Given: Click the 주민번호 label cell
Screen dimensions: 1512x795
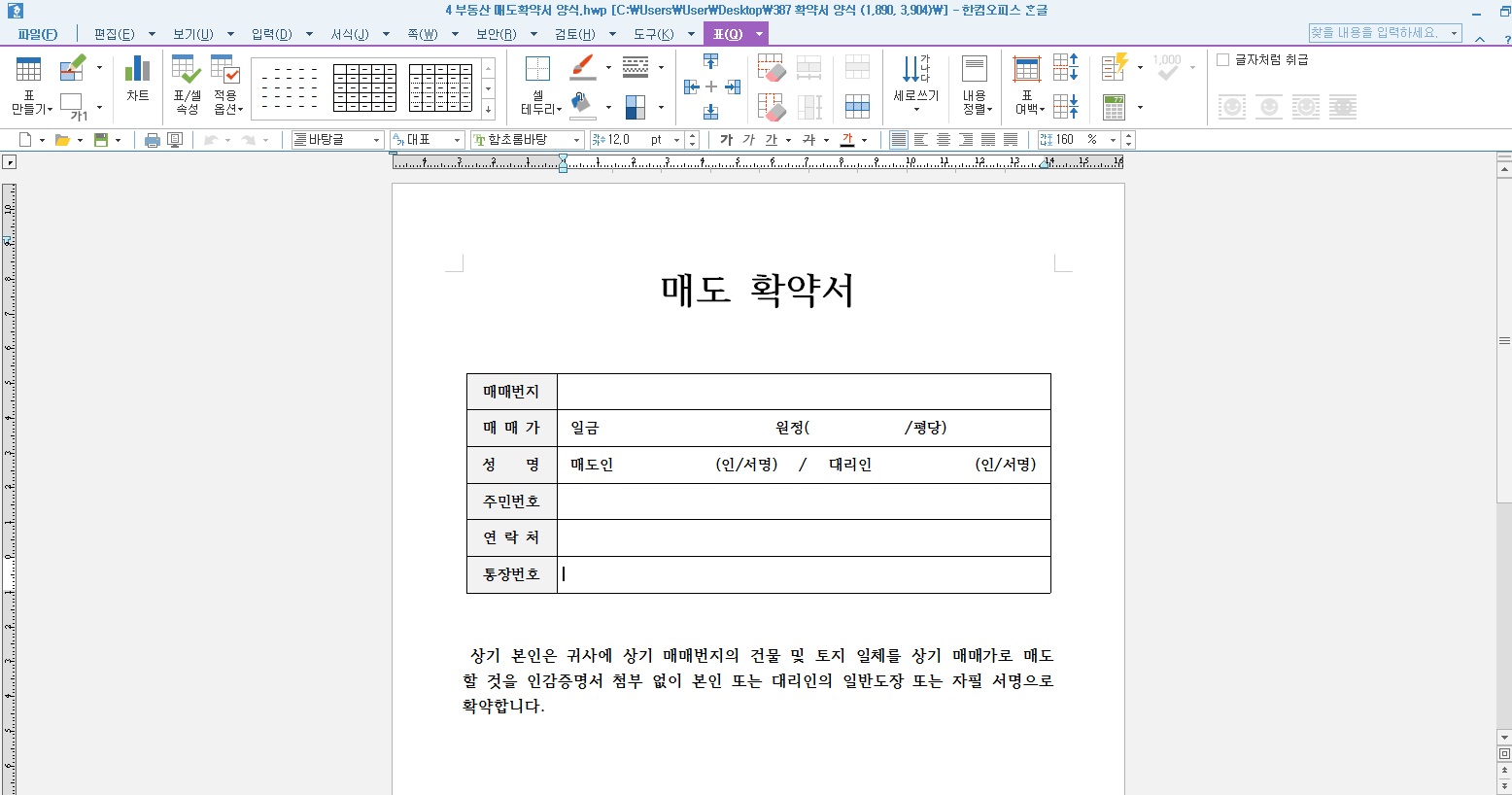Looking at the screenshot, I should point(511,501).
